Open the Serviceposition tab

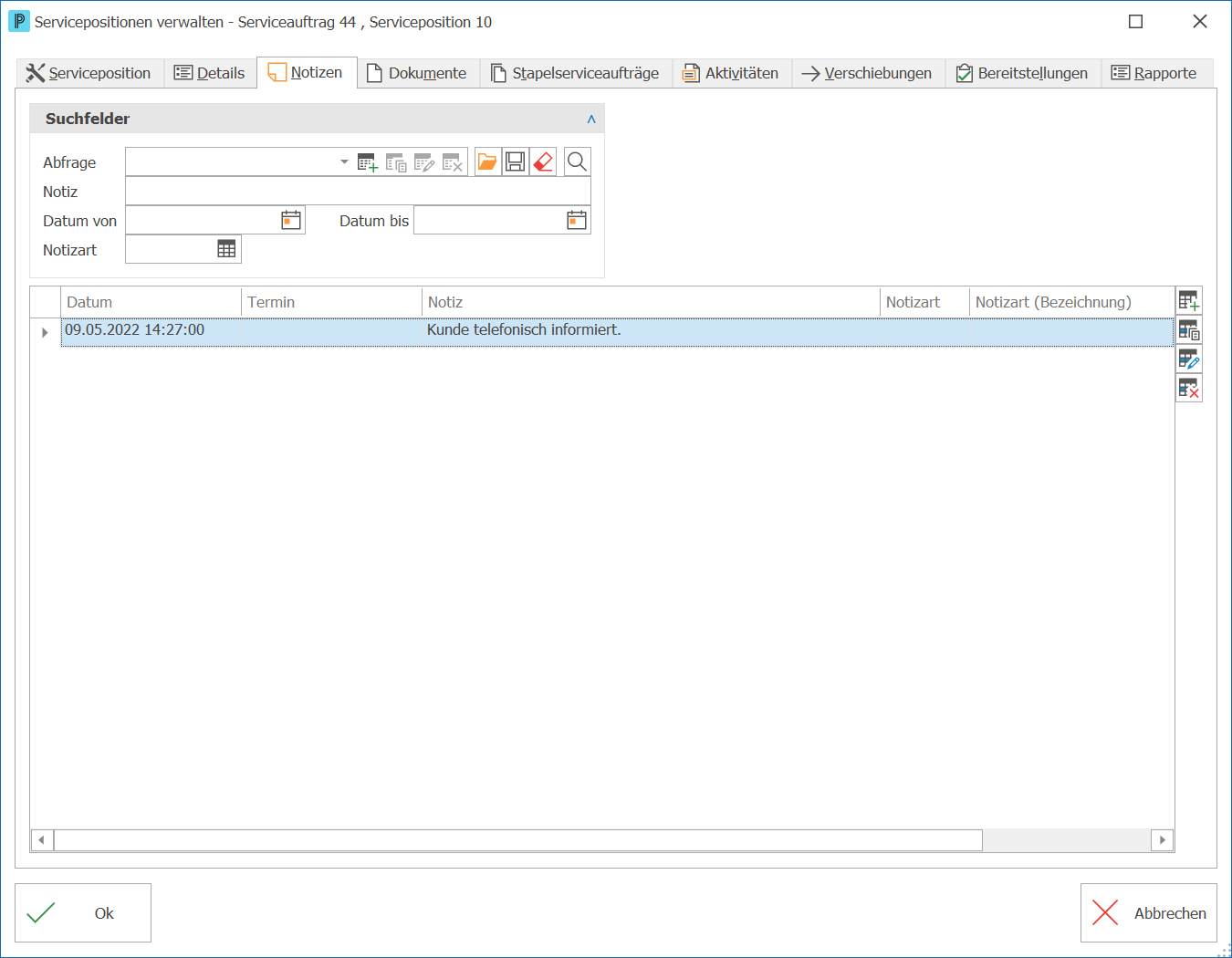click(89, 73)
